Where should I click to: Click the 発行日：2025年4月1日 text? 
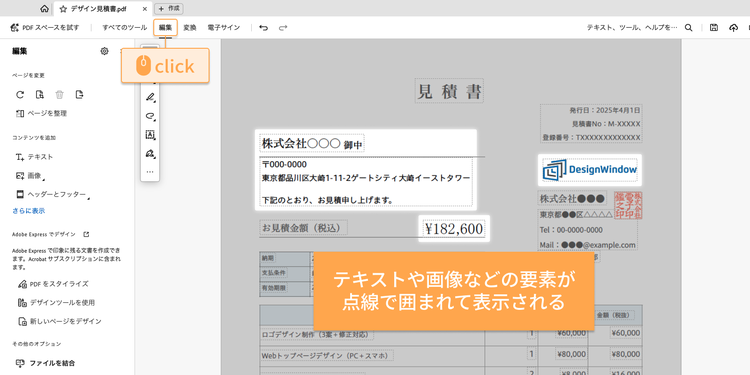(605, 110)
